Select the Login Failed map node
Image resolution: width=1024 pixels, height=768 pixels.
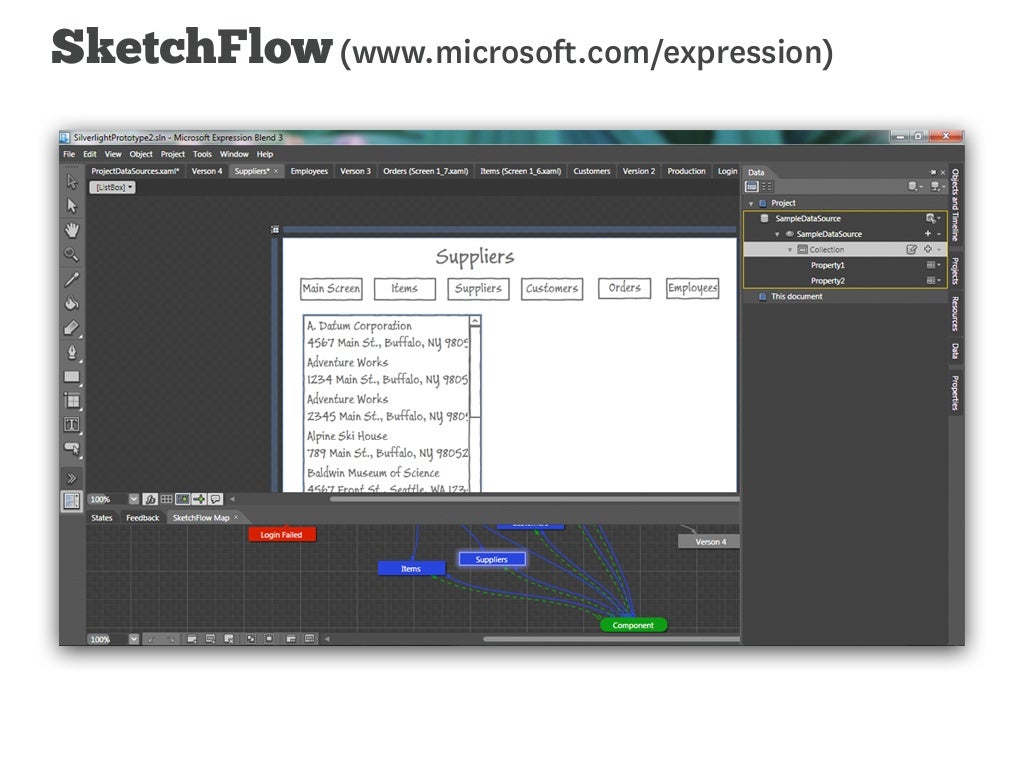pyautogui.click(x=281, y=535)
